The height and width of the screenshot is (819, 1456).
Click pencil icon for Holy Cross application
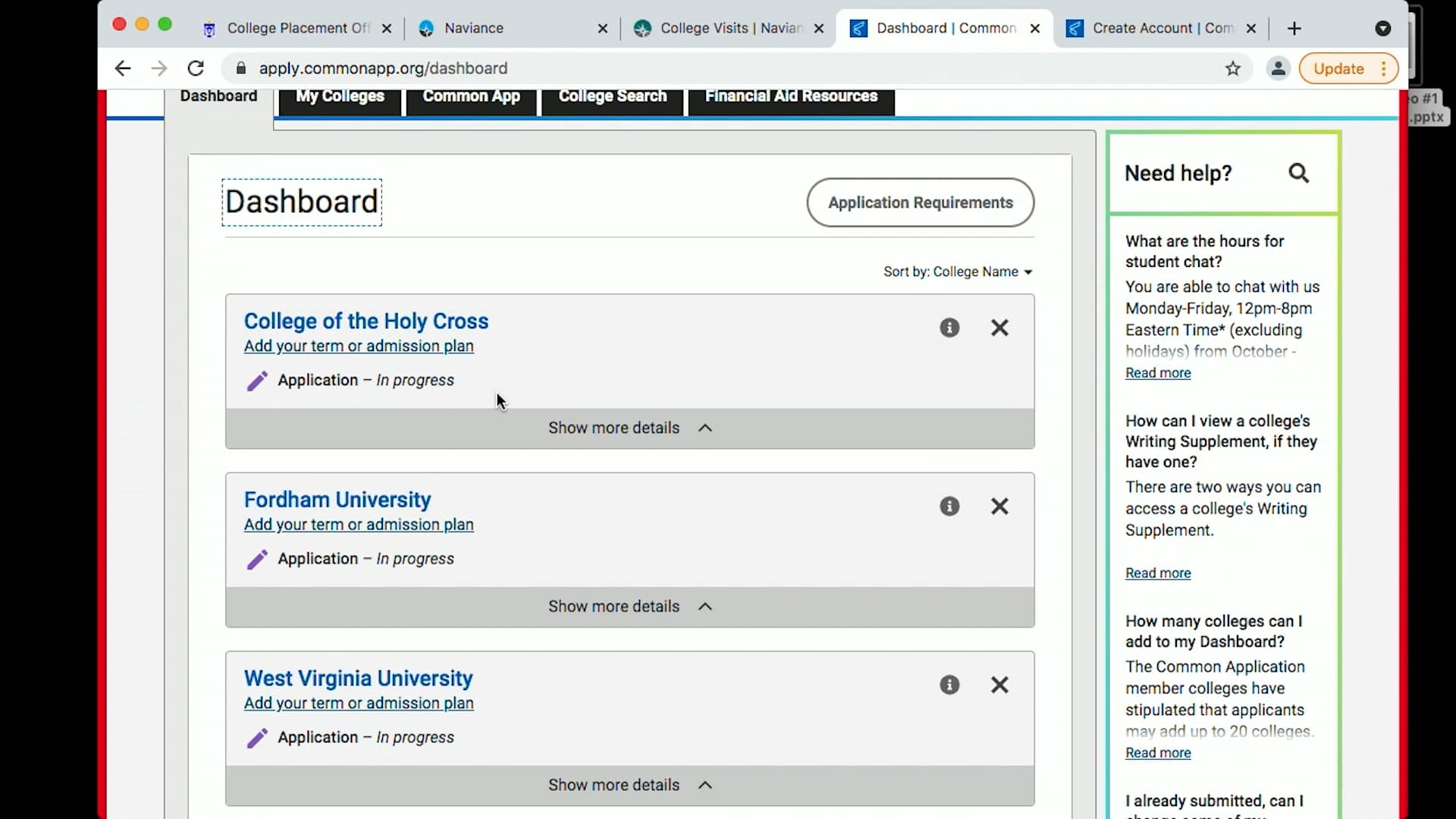pos(257,381)
